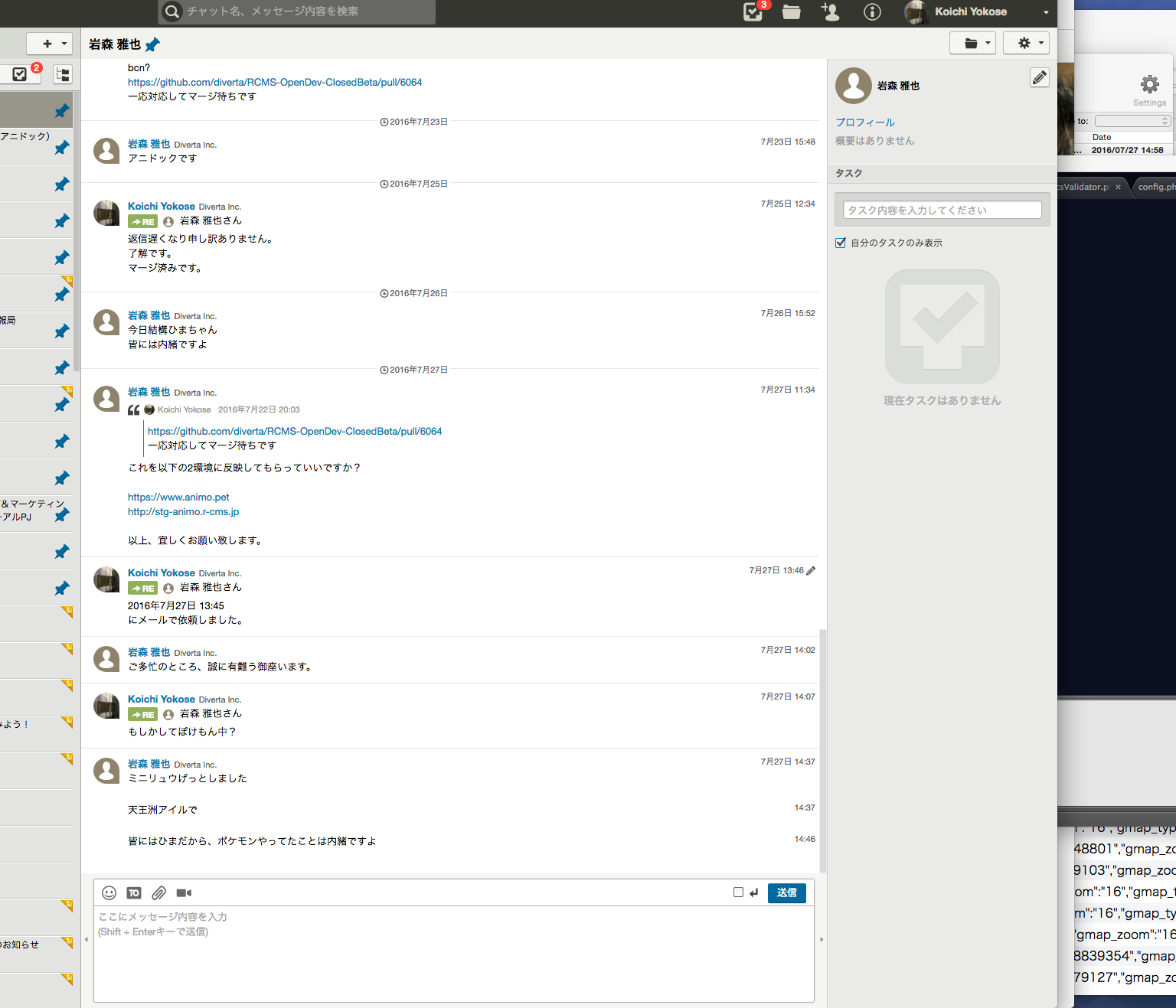Click sender name 岩森 雅也 on 7月26日 message

[x=149, y=315]
